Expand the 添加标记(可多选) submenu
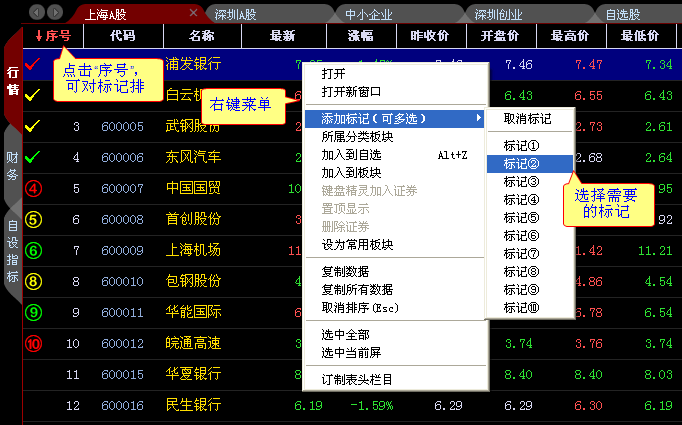682x425 pixels. 395,119
